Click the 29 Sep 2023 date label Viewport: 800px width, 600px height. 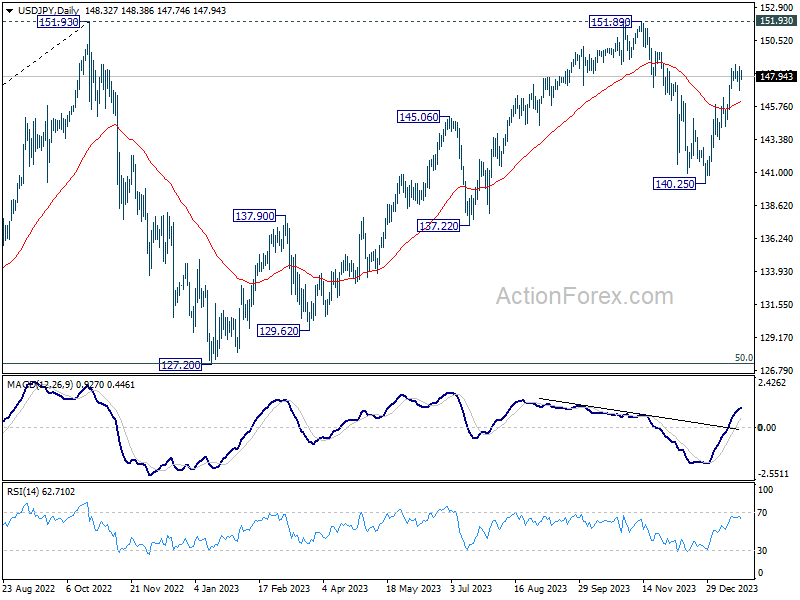point(605,588)
